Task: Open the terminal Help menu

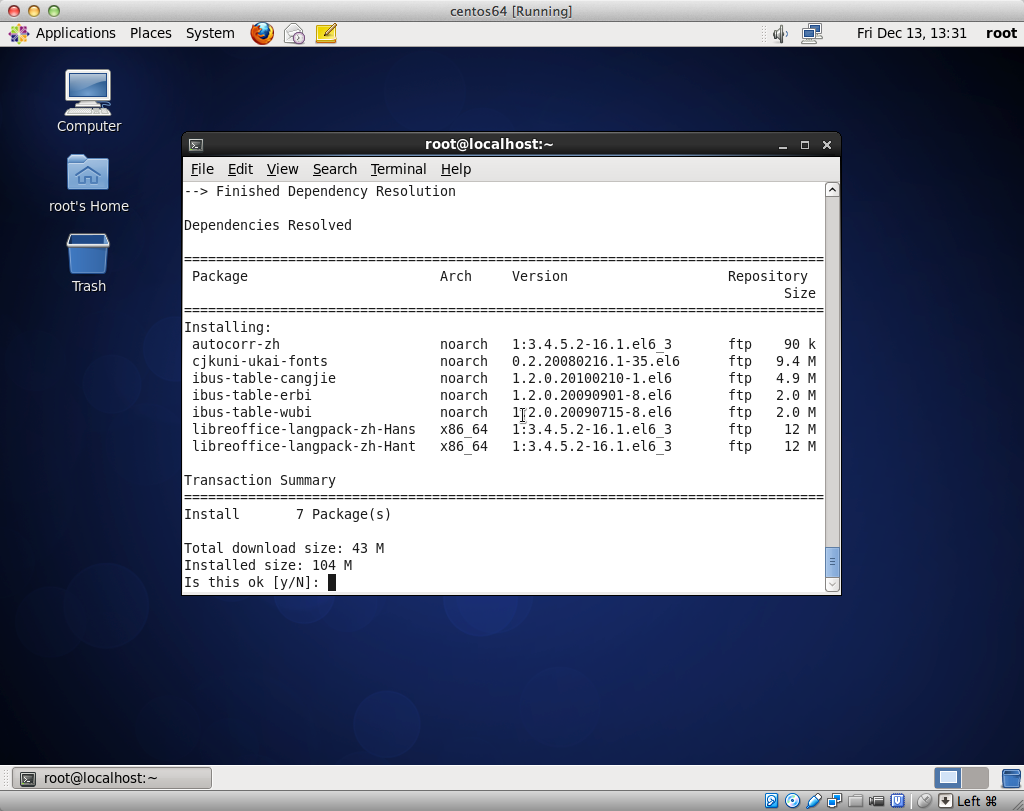Action: coord(455,169)
